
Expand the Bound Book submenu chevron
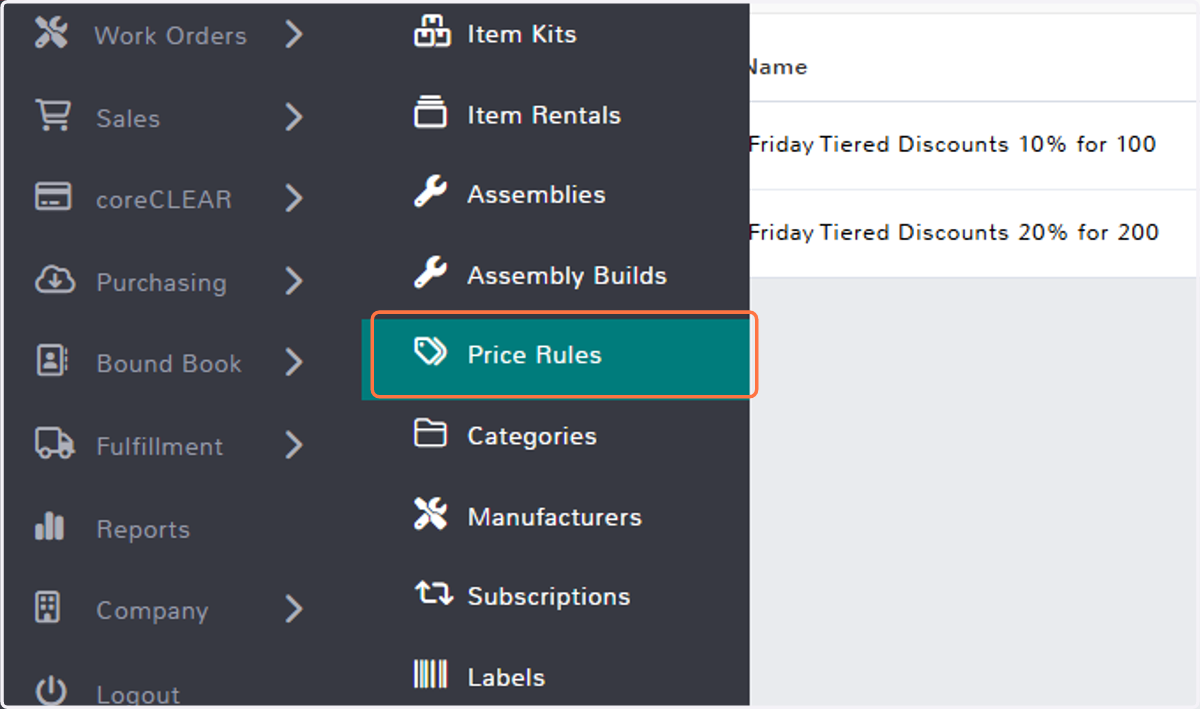tap(292, 362)
